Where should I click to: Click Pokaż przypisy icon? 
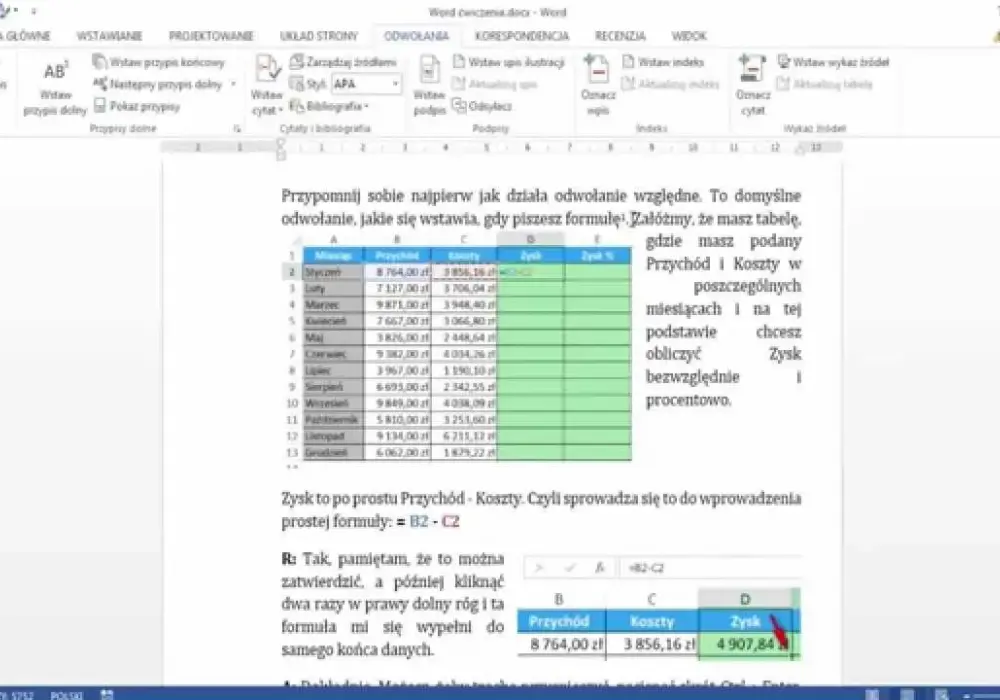point(99,106)
